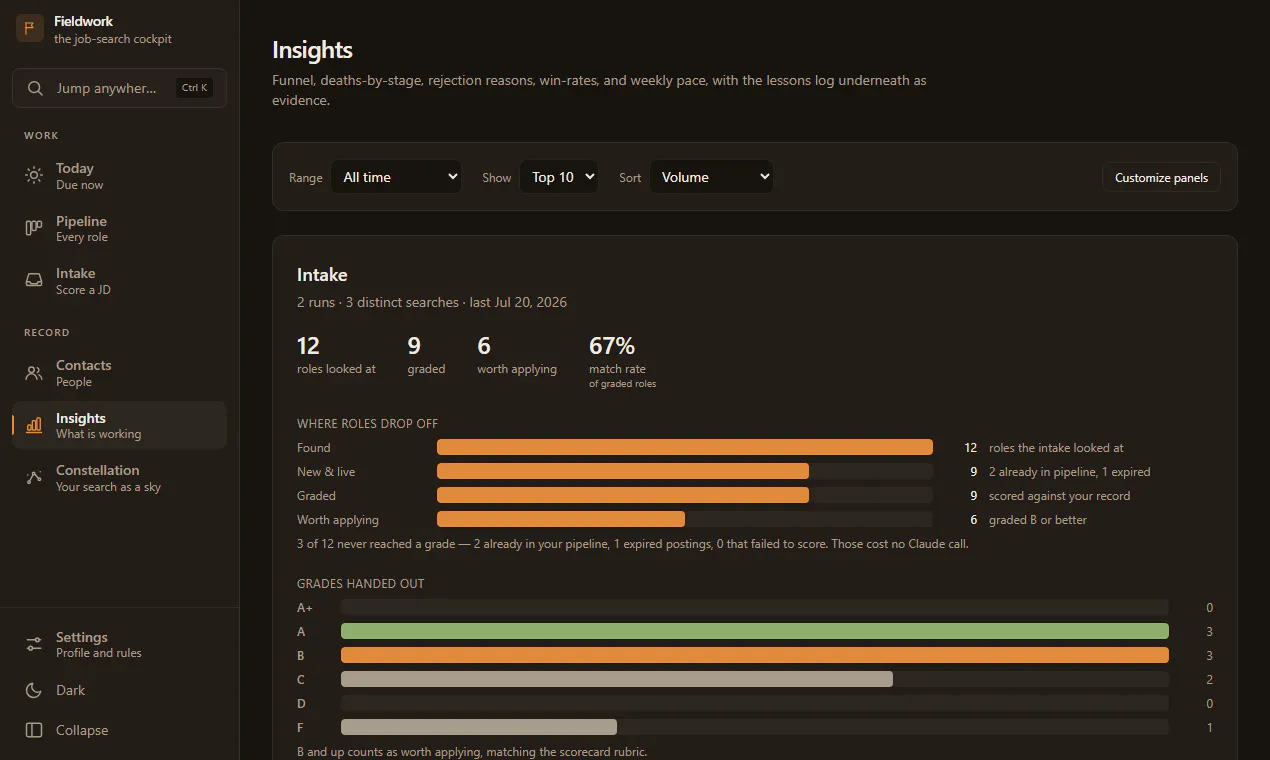This screenshot has height=760, width=1270.
Task: Click the Contacts people icon
Action: click(x=34, y=373)
